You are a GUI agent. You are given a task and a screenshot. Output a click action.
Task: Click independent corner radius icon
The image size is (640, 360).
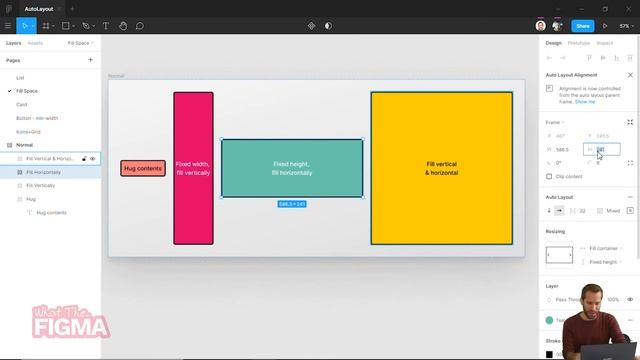(630, 163)
